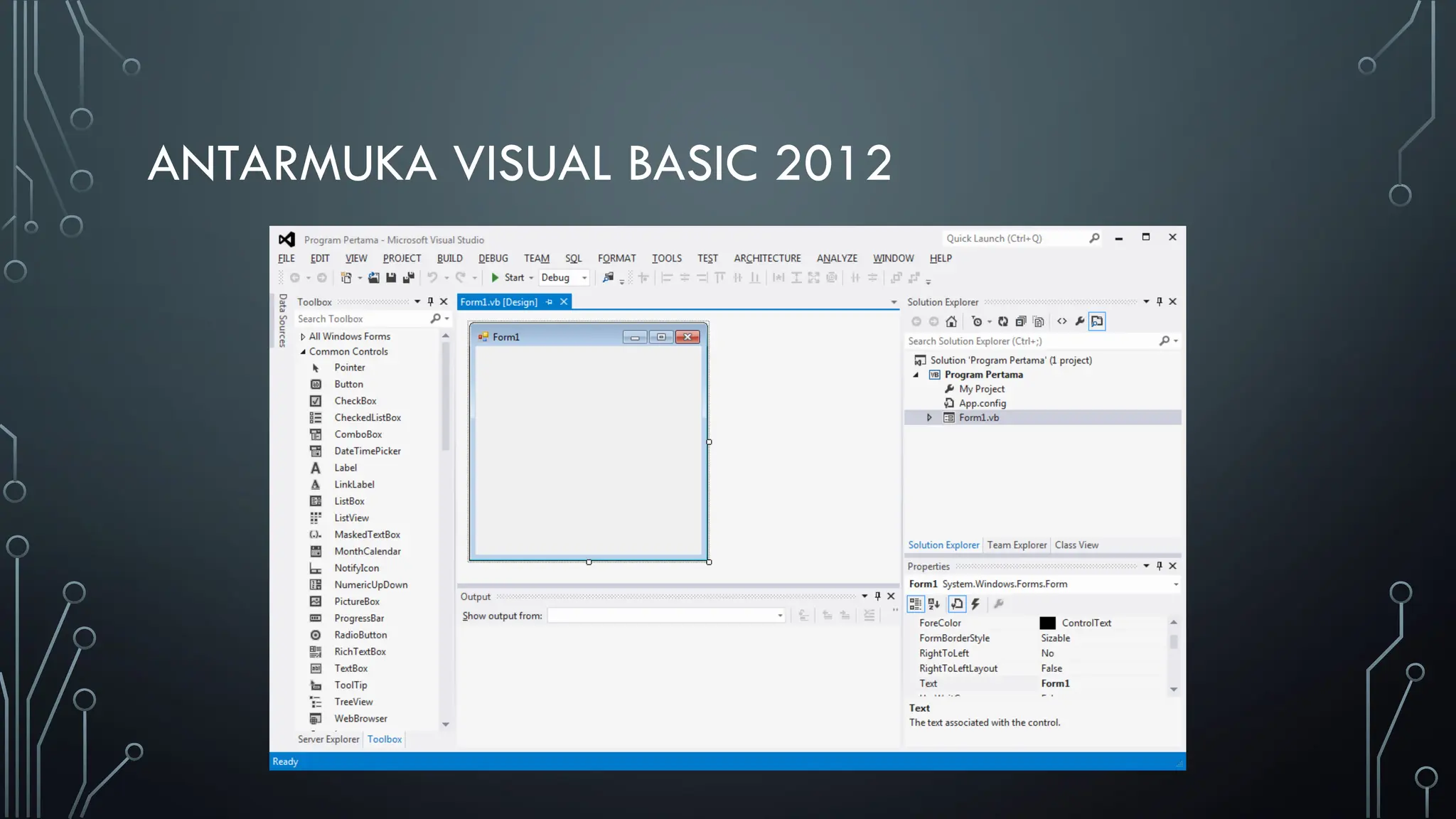Click the Undo toolbar icon

click(432, 278)
